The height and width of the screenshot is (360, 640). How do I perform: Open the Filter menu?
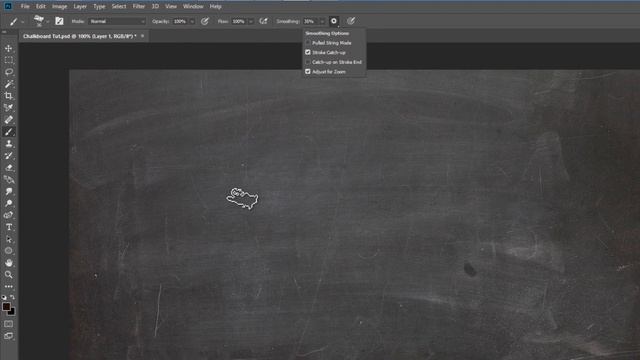[x=139, y=6]
